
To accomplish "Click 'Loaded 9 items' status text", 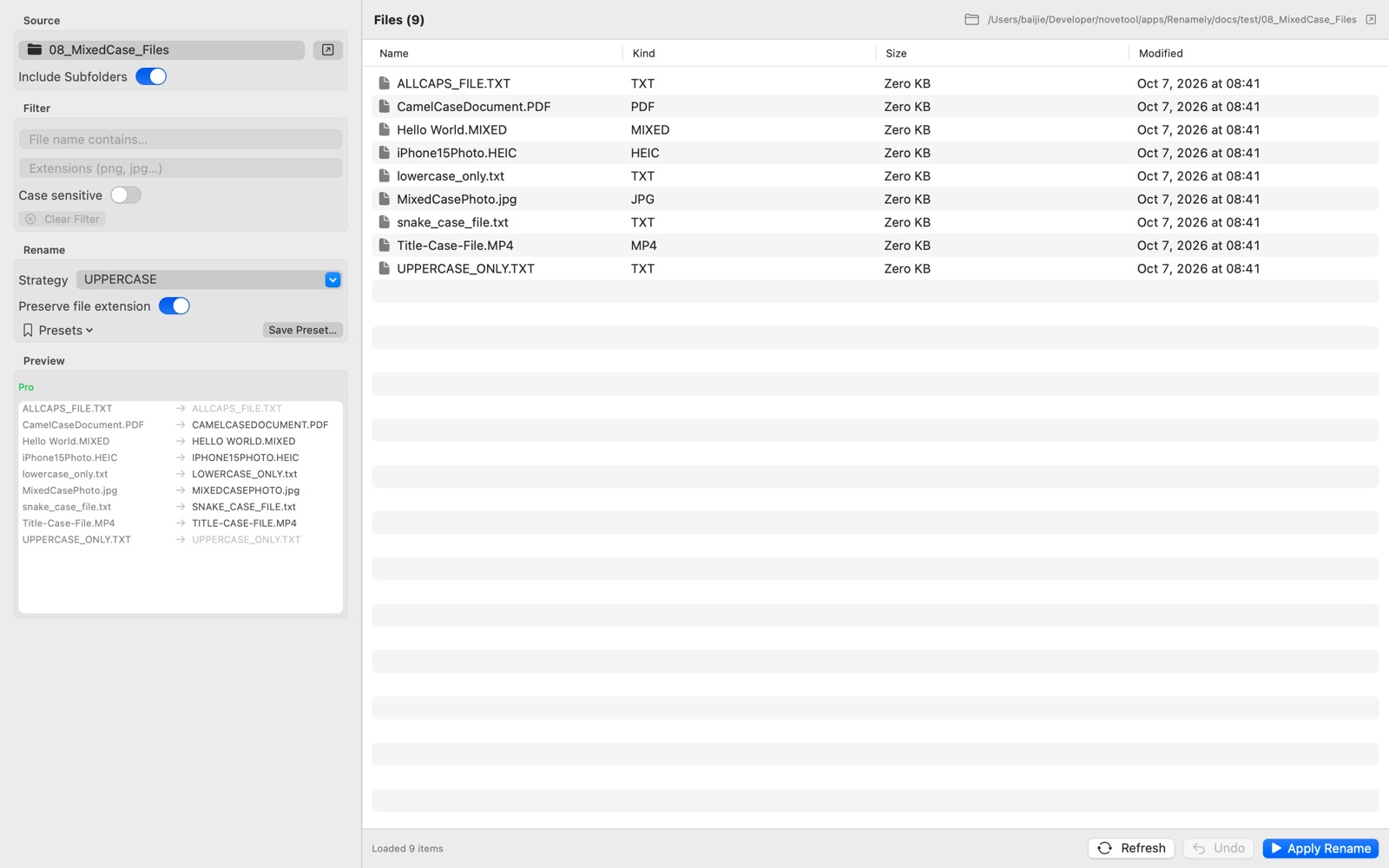I will tap(407, 848).
